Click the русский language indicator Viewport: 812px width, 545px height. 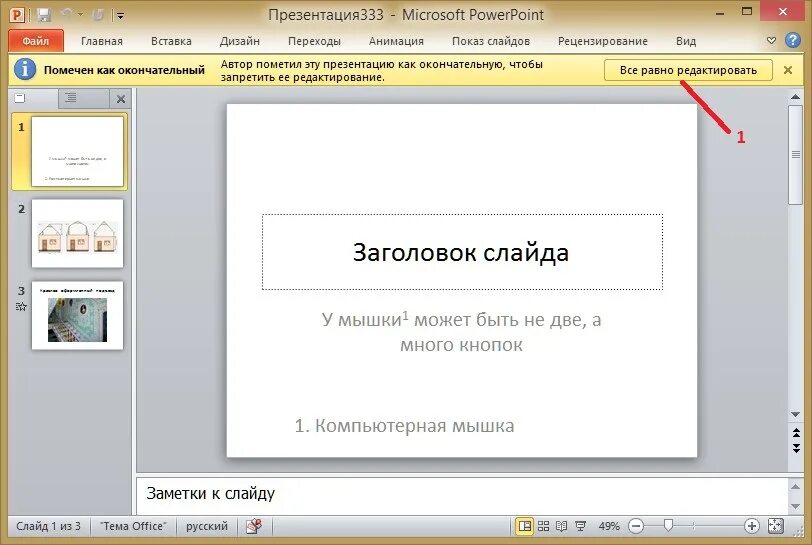click(207, 526)
